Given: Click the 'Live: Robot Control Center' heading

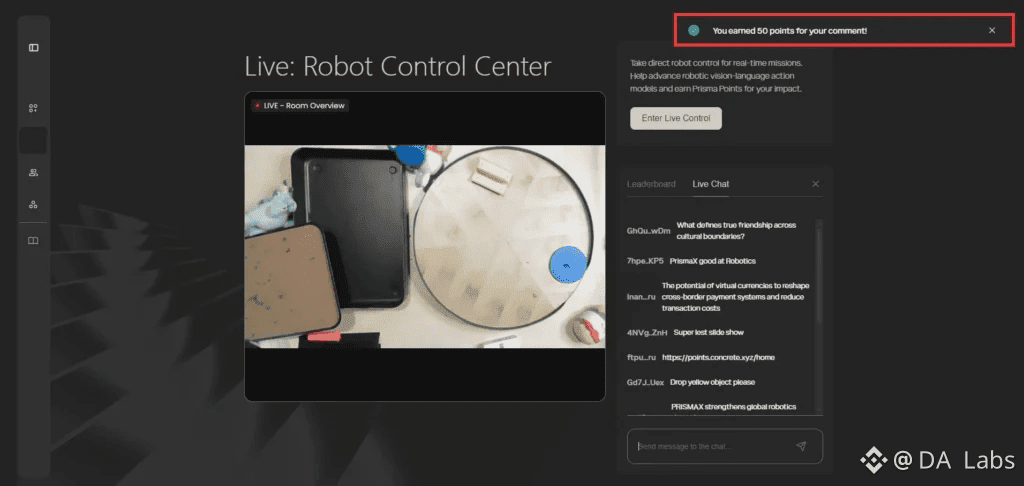Looking at the screenshot, I should [398, 67].
